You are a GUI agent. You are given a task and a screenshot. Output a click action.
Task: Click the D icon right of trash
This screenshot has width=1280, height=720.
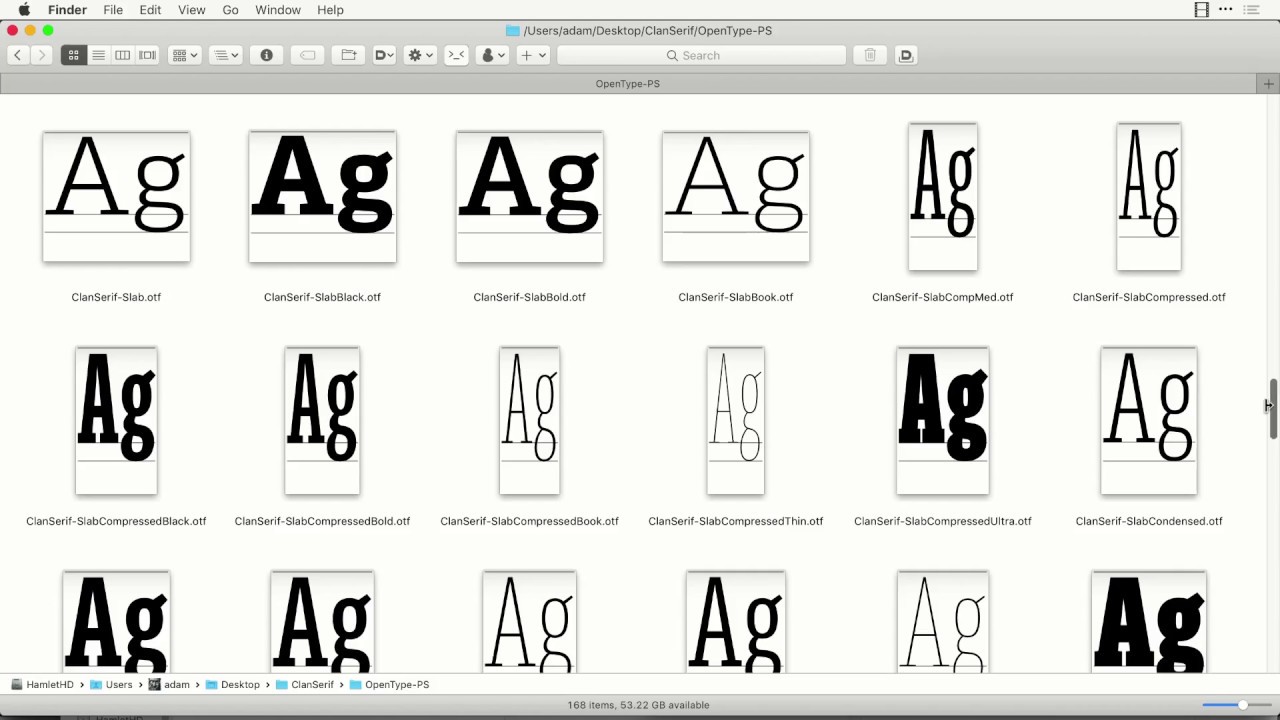[x=906, y=56]
